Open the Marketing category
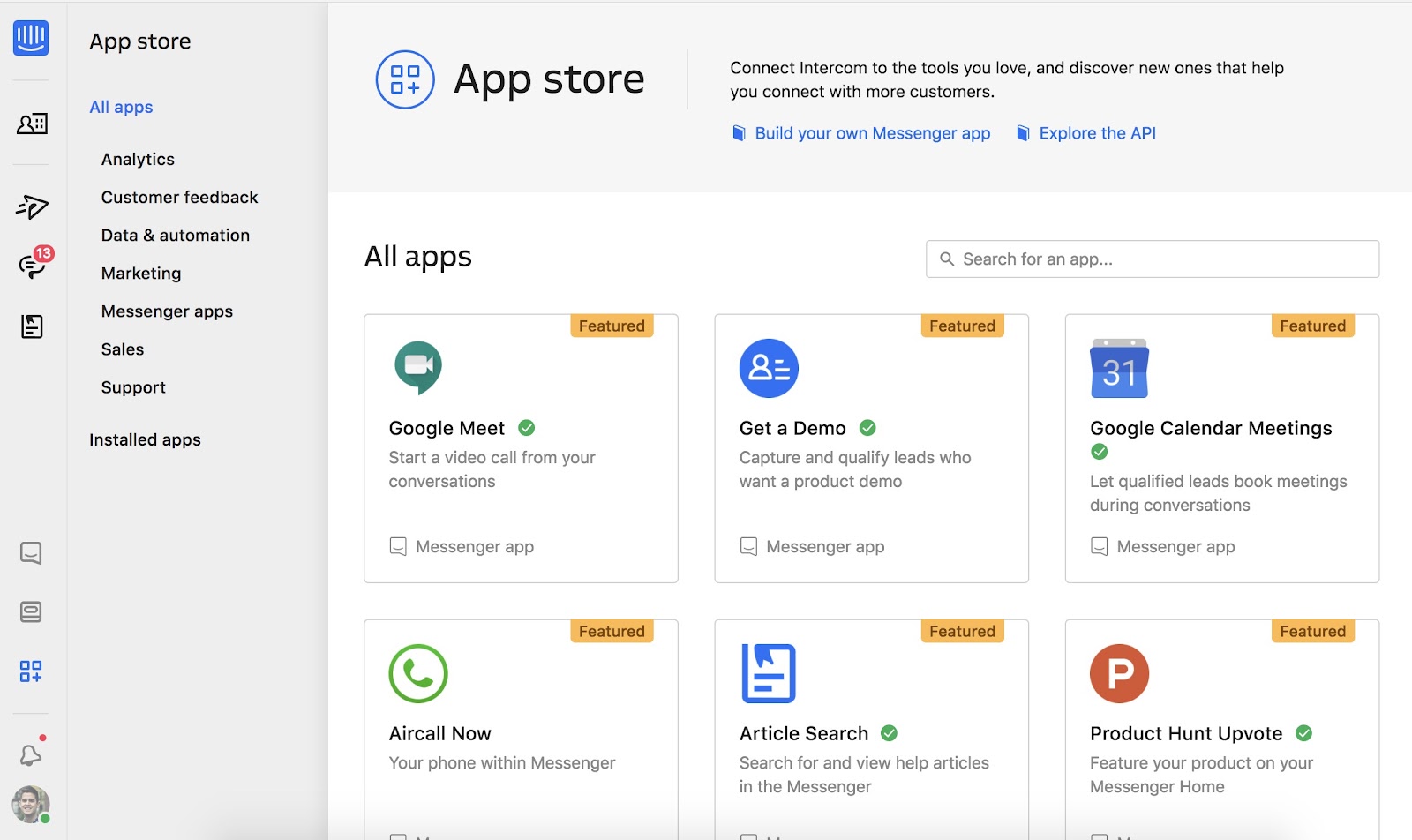The image size is (1412, 840). pos(141,274)
